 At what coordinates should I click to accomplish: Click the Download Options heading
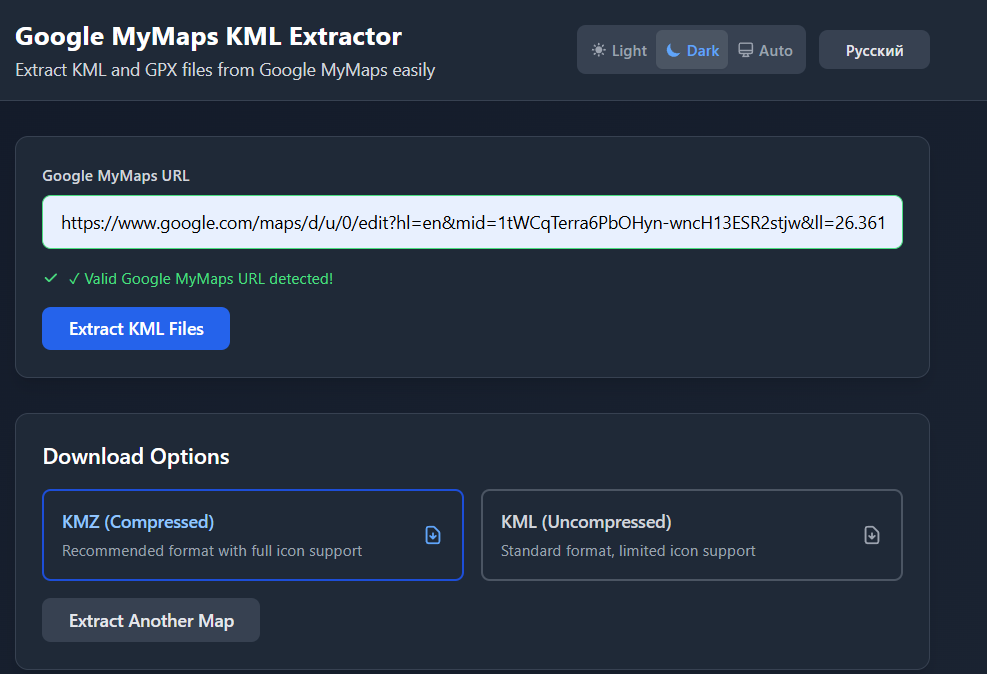[136, 456]
